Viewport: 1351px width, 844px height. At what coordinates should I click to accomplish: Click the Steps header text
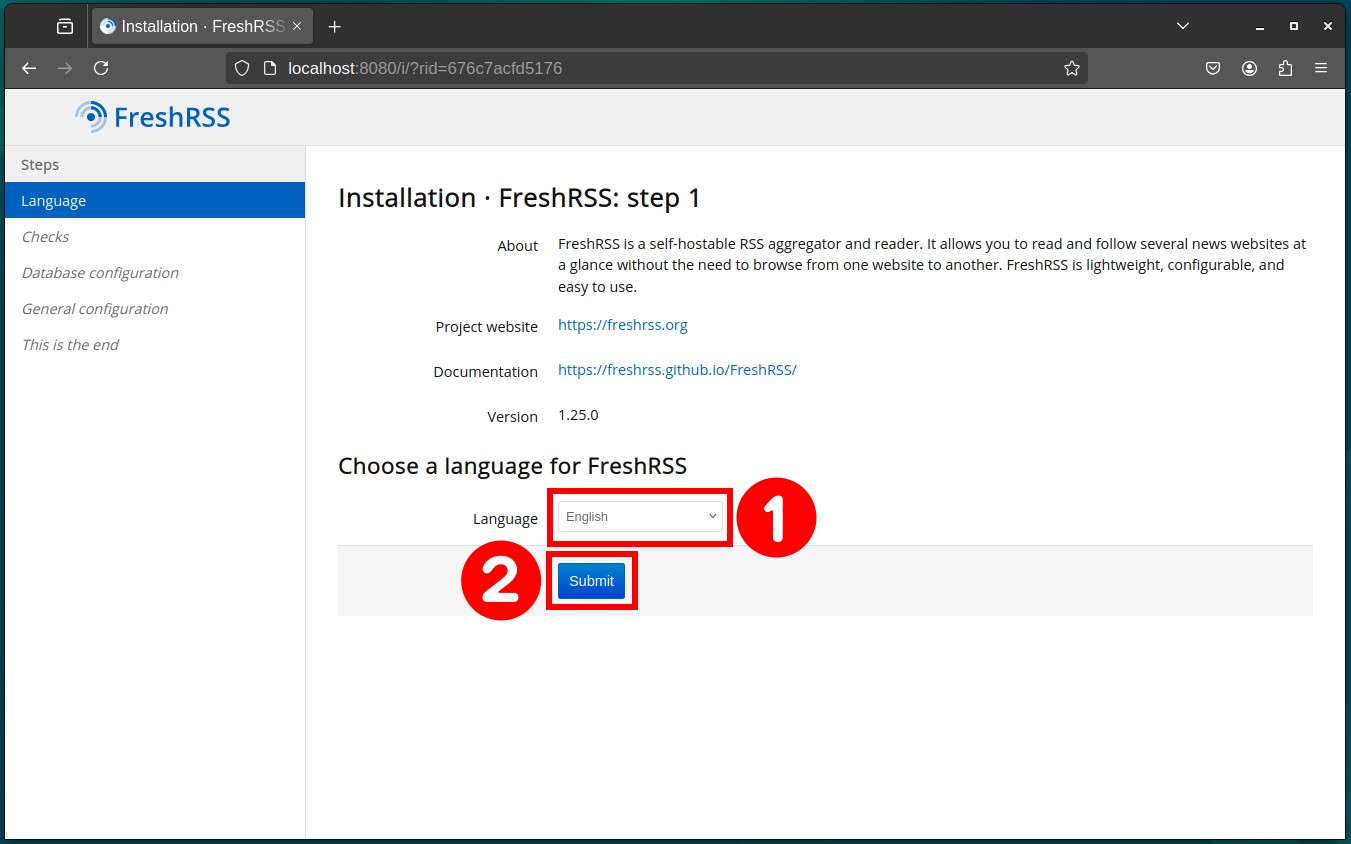[x=40, y=165]
